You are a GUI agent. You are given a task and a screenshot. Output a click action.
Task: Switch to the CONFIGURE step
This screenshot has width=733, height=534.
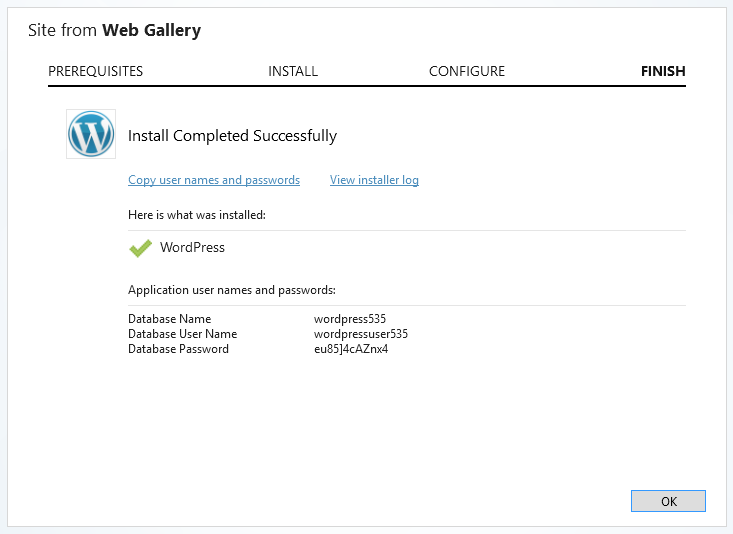pos(467,71)
